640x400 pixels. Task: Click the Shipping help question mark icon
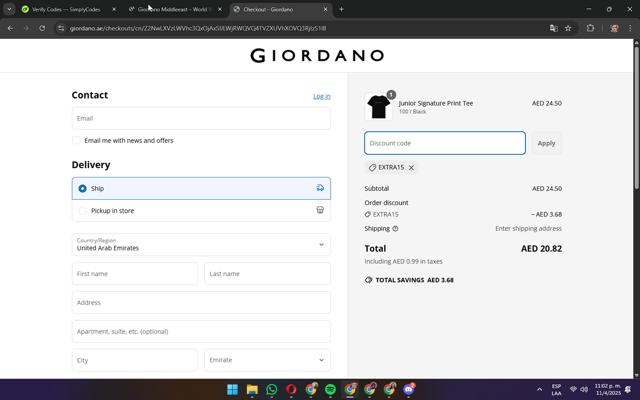(x=395, y=229)
